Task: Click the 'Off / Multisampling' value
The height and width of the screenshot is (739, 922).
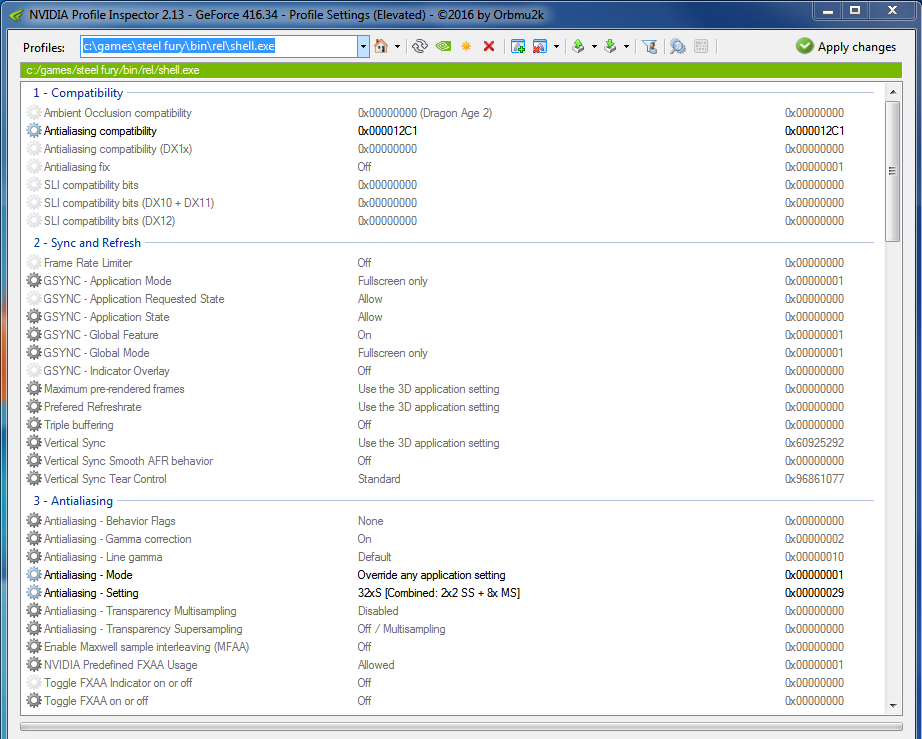Action: [402, 628]
